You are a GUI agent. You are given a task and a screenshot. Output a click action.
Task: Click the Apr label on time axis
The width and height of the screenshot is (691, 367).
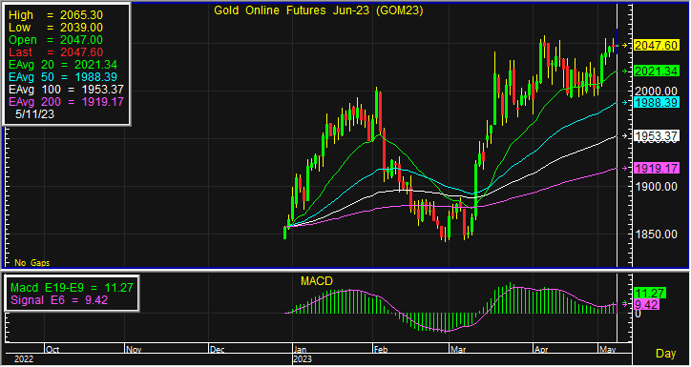pos(541,349)
